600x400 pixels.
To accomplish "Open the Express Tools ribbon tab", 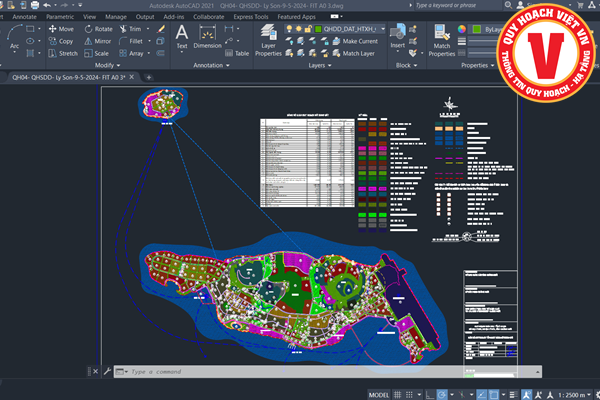I will click(253, 17).
